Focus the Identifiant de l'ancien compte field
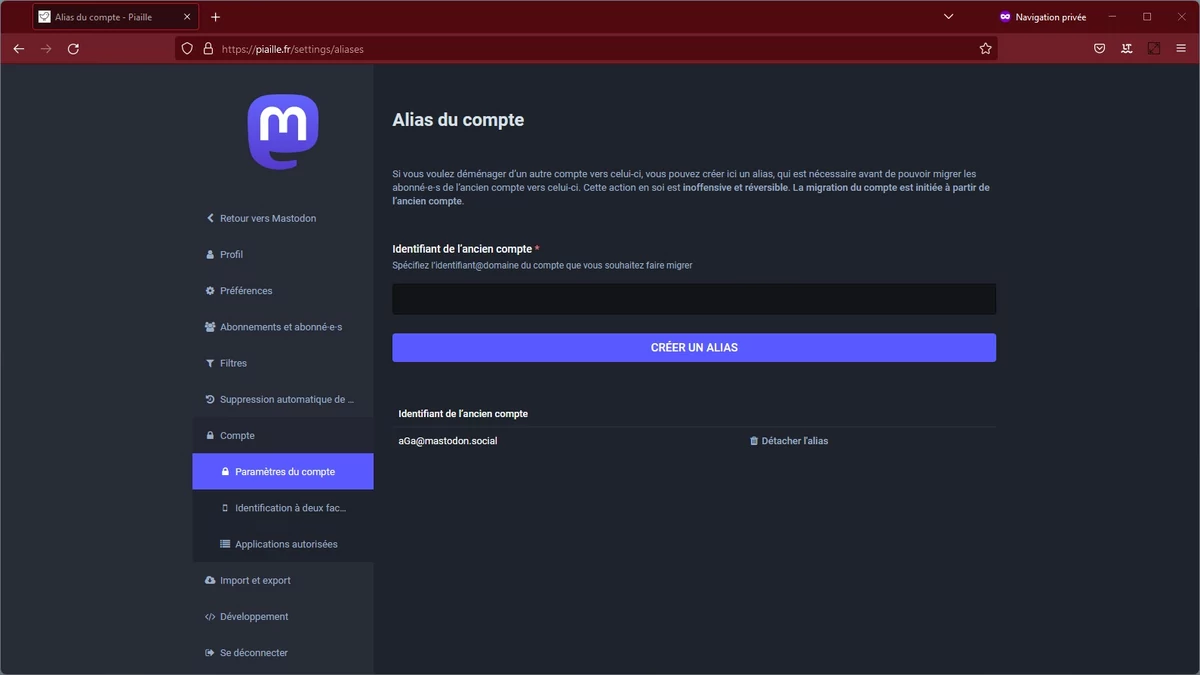The width and height of the screenshot is (1200, 675). [x=694, y=299]
